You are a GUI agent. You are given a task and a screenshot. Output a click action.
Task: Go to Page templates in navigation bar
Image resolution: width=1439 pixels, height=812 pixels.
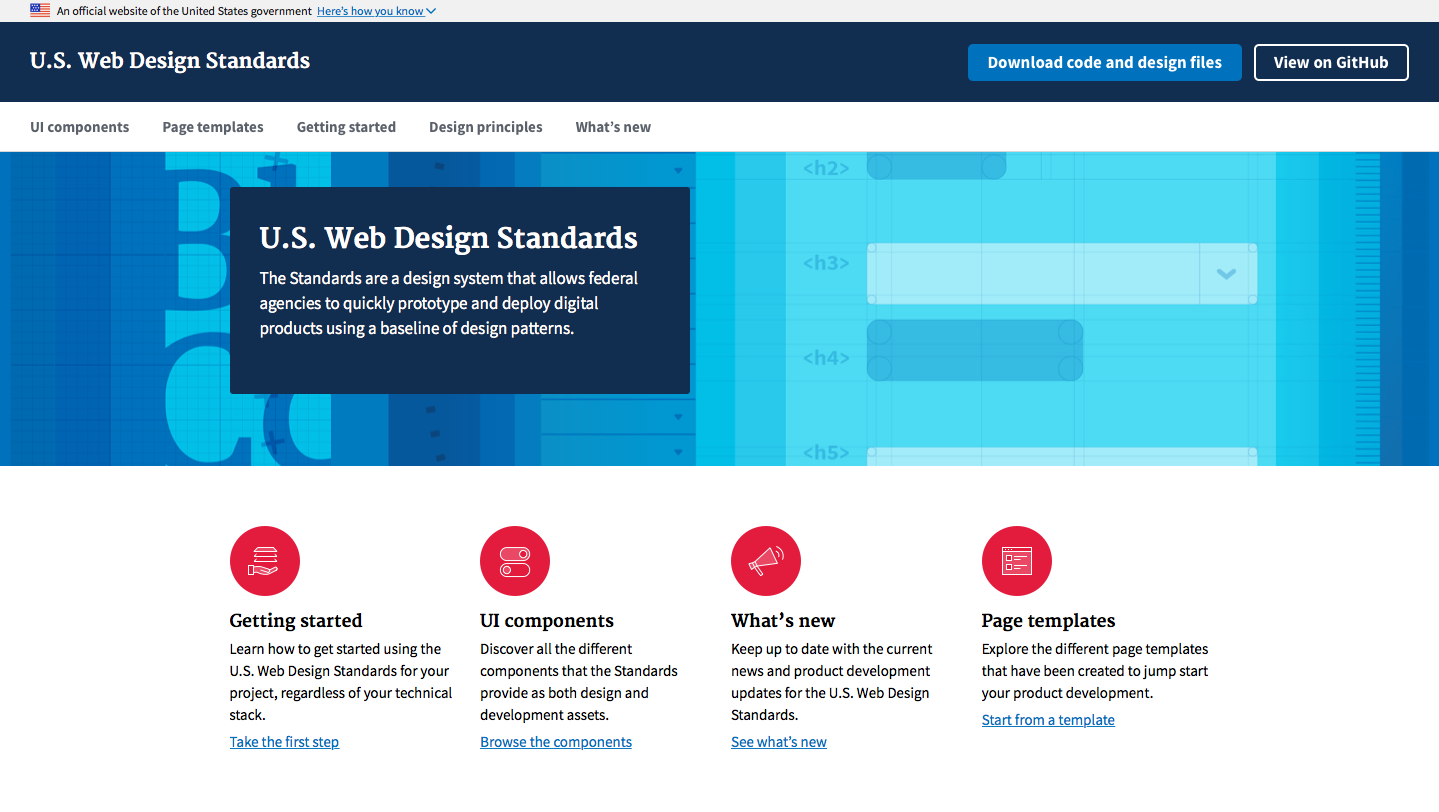tap(213, 127)
